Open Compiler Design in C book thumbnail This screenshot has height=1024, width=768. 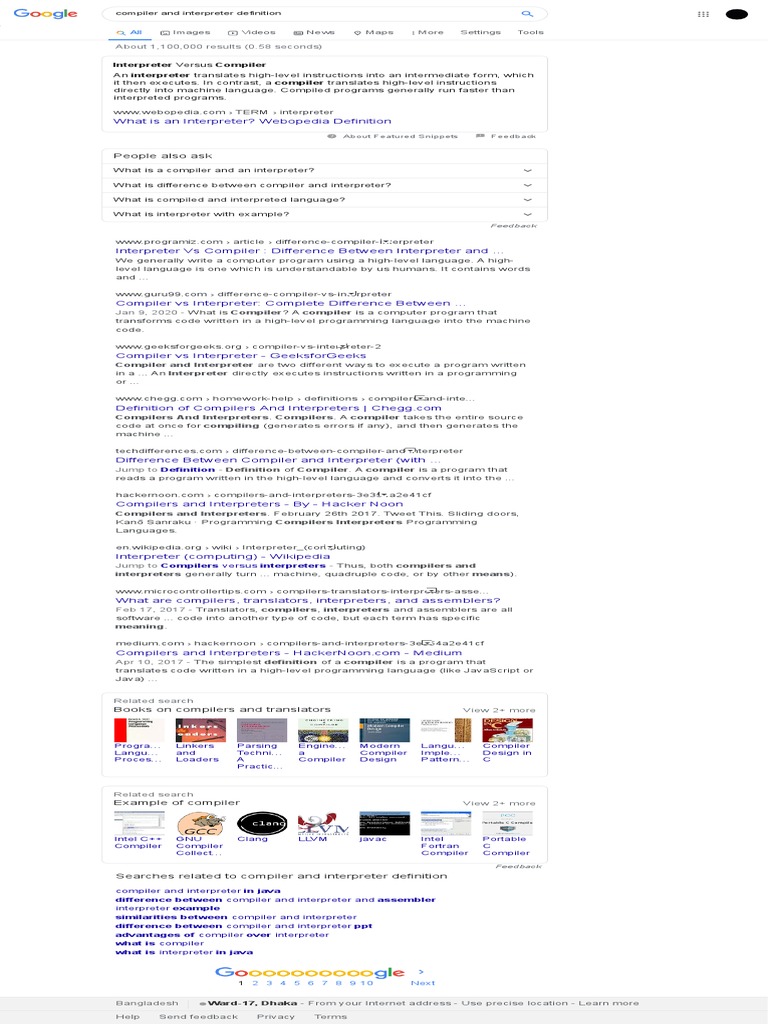[507, 730]
